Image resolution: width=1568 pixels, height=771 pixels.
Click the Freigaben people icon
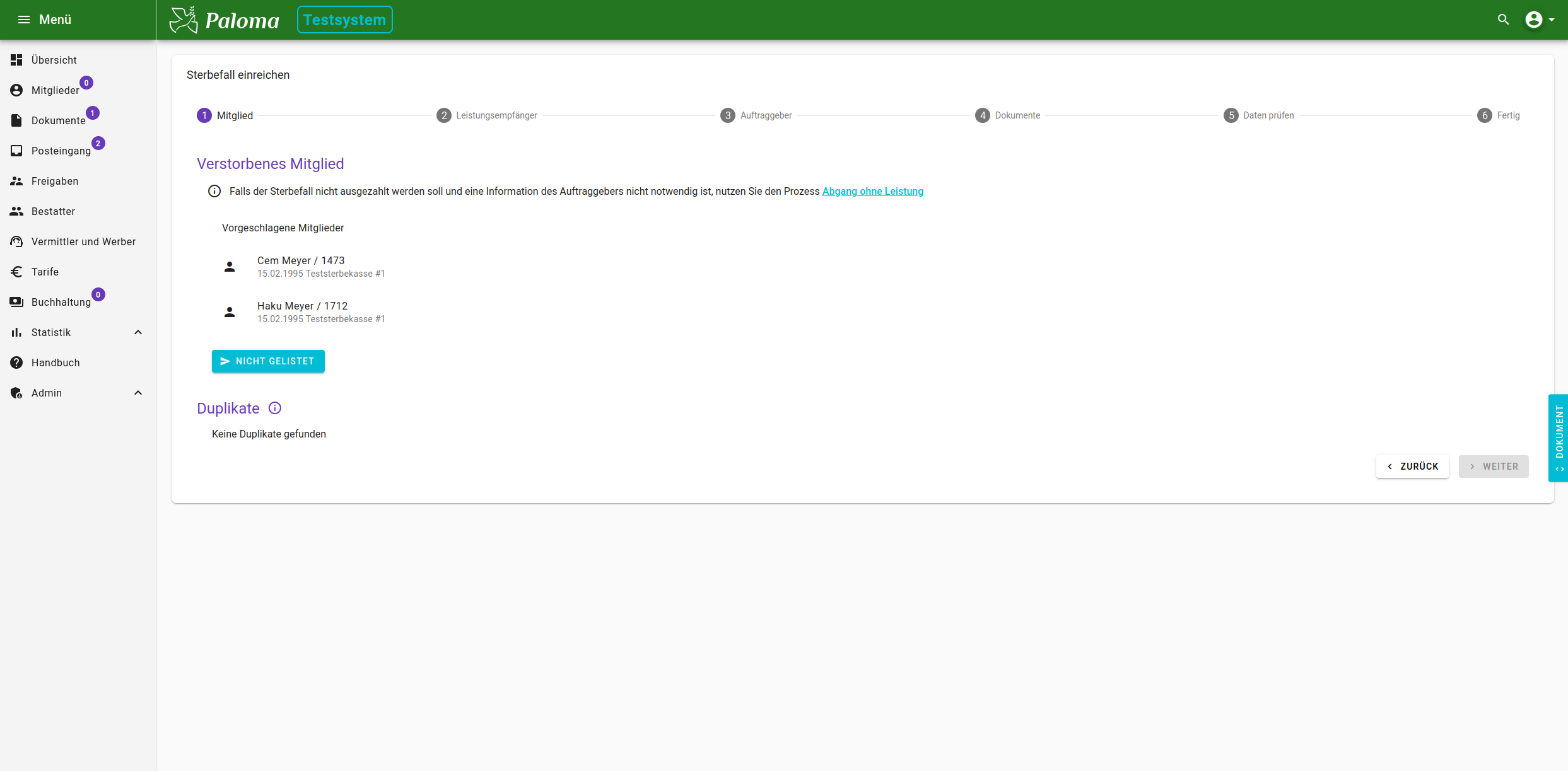(x=16, y=181)
